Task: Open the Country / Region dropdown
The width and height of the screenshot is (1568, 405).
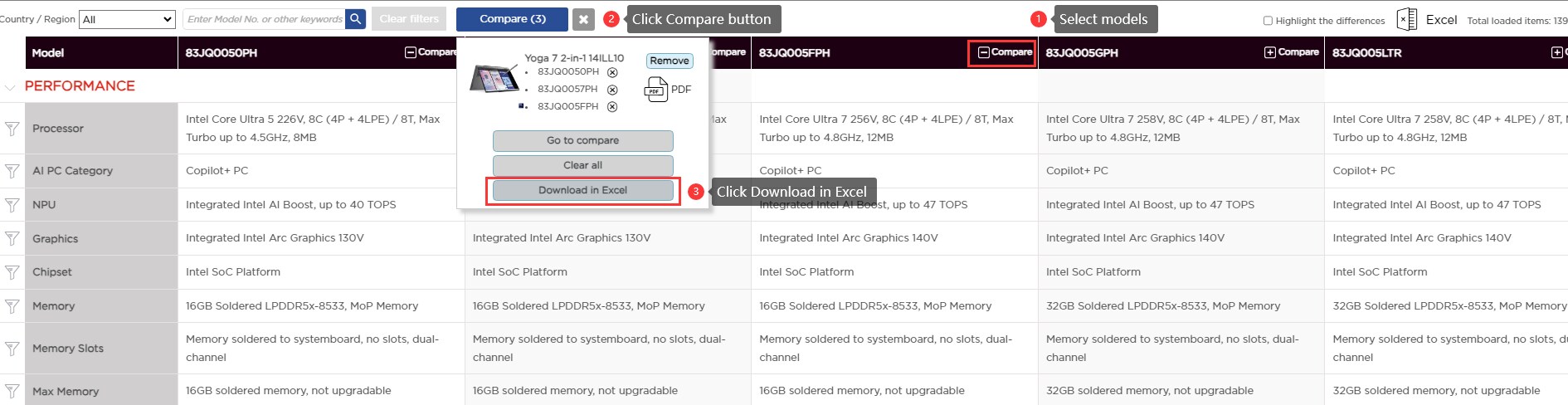Action: 127,19
